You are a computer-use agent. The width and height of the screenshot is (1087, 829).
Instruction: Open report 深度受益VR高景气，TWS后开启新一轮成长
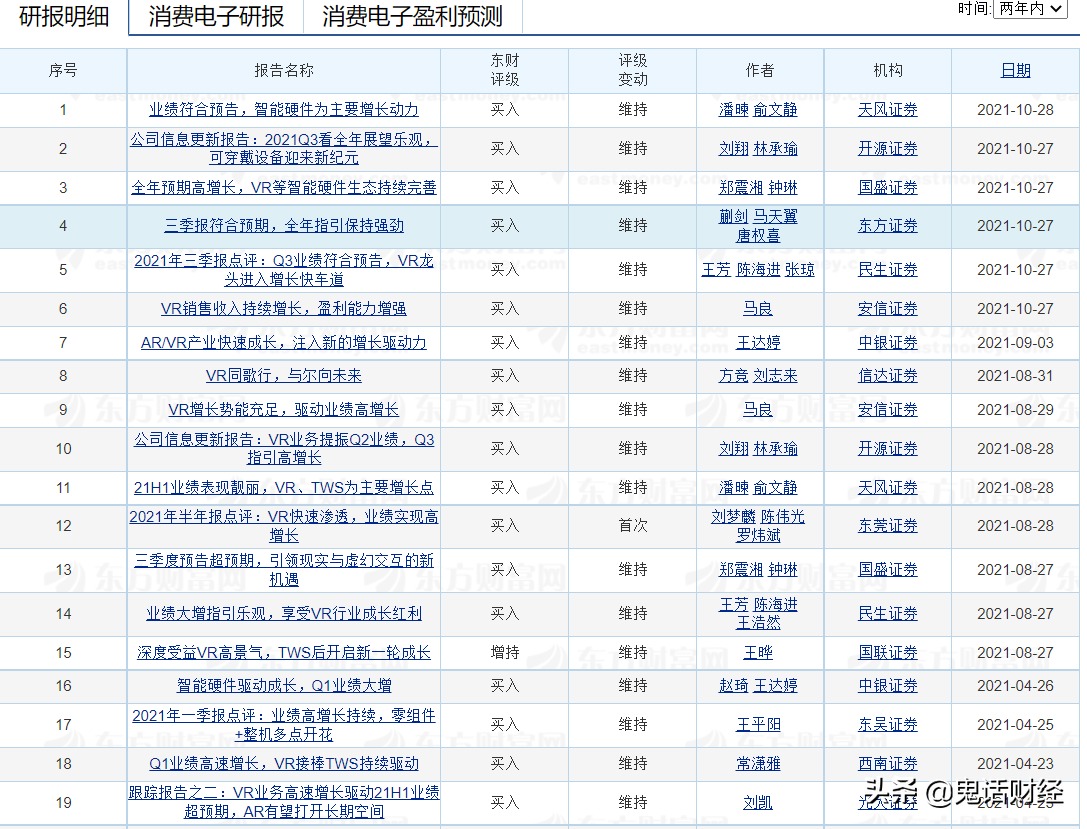(x=284, y=653)
